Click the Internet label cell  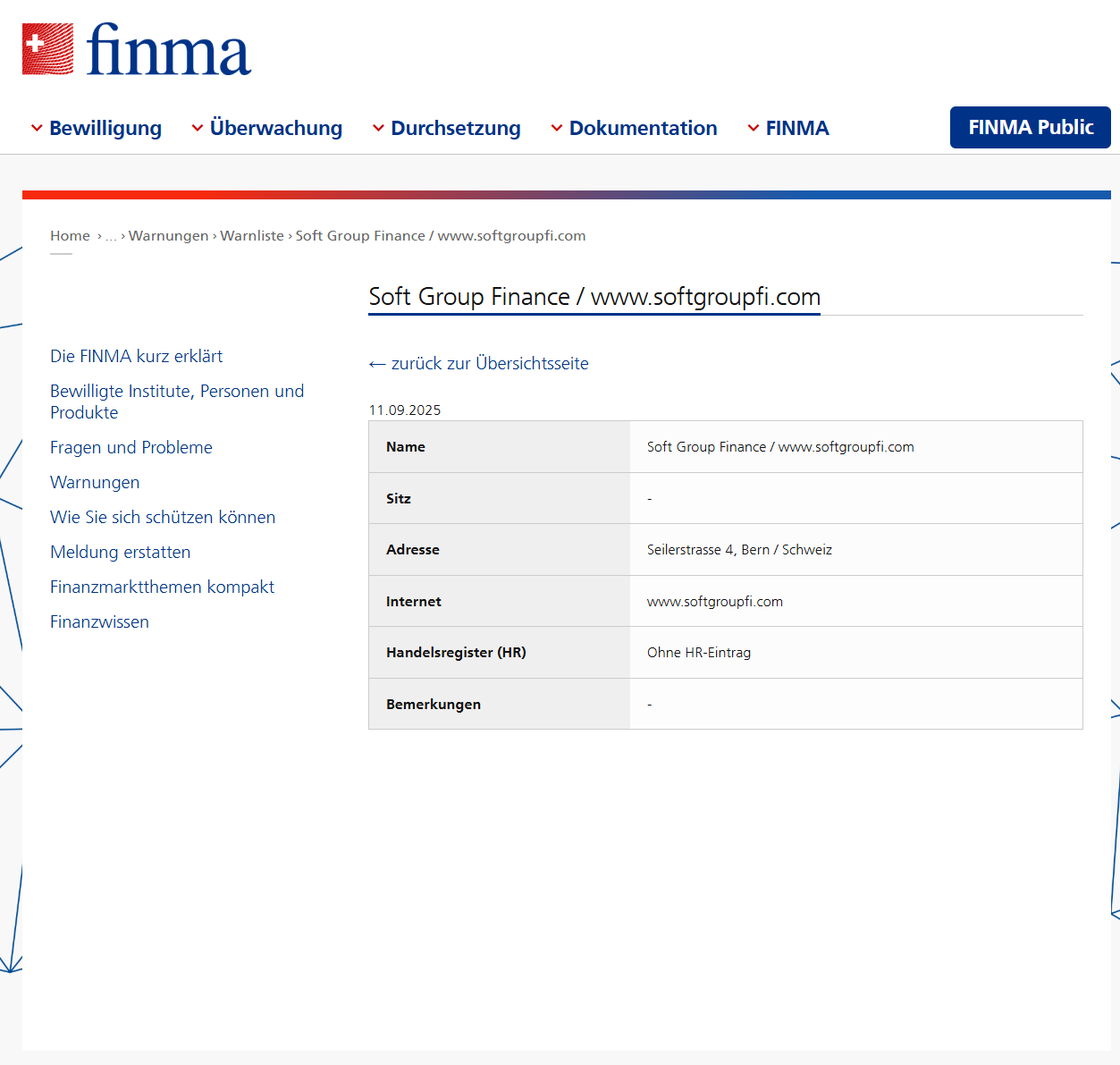[x=500, y=601]
